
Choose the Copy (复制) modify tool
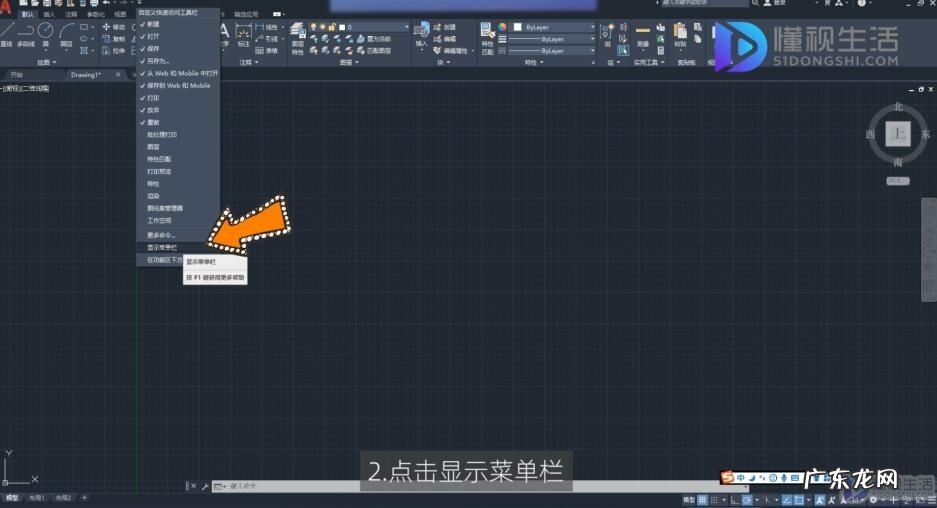click(114, 39)
